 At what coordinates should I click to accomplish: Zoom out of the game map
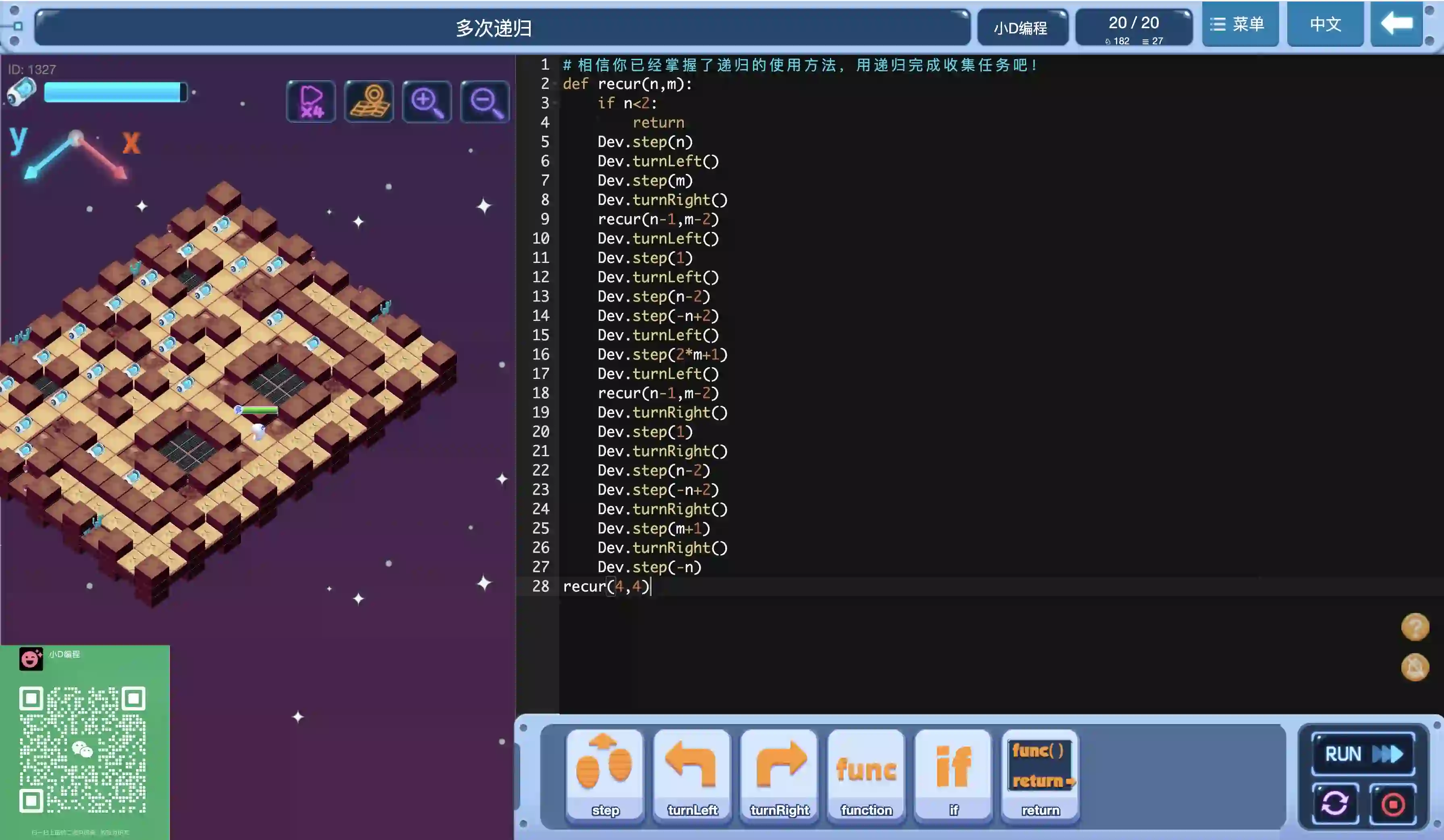485,101
